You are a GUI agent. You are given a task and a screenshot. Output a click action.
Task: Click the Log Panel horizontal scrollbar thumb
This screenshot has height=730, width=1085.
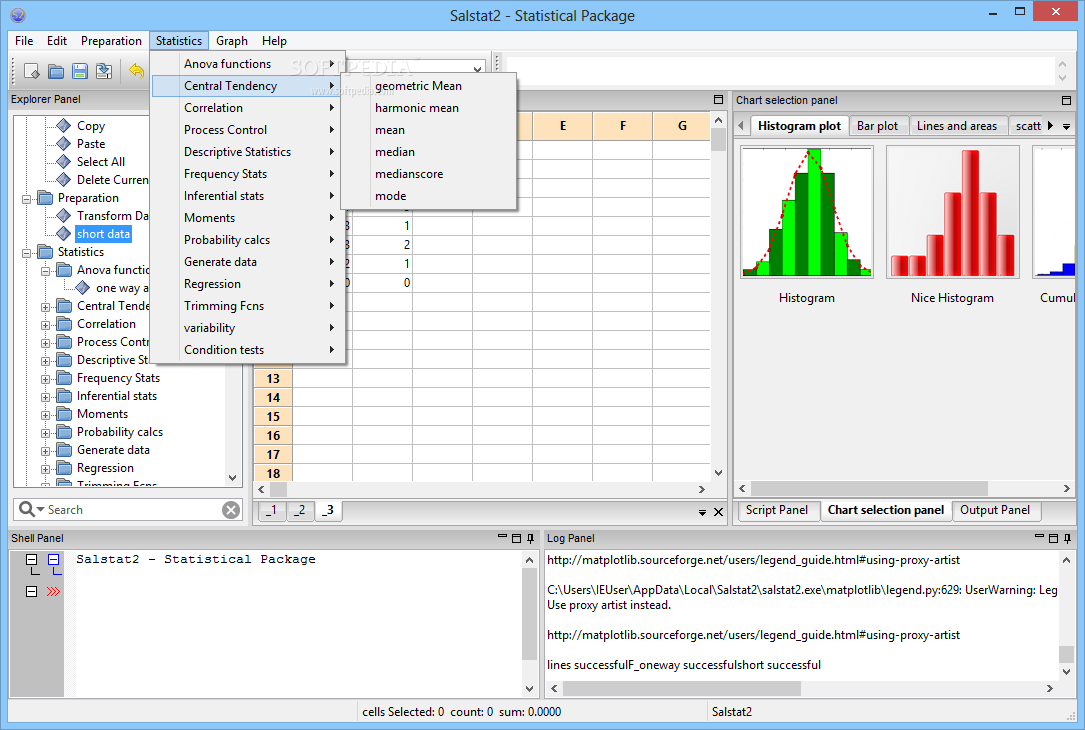click(x=682, y=688)
